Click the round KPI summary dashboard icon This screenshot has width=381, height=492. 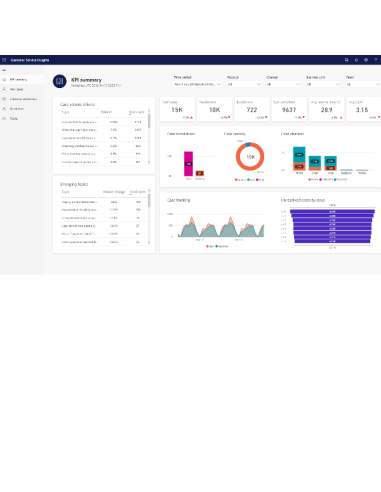pos(60,81)
